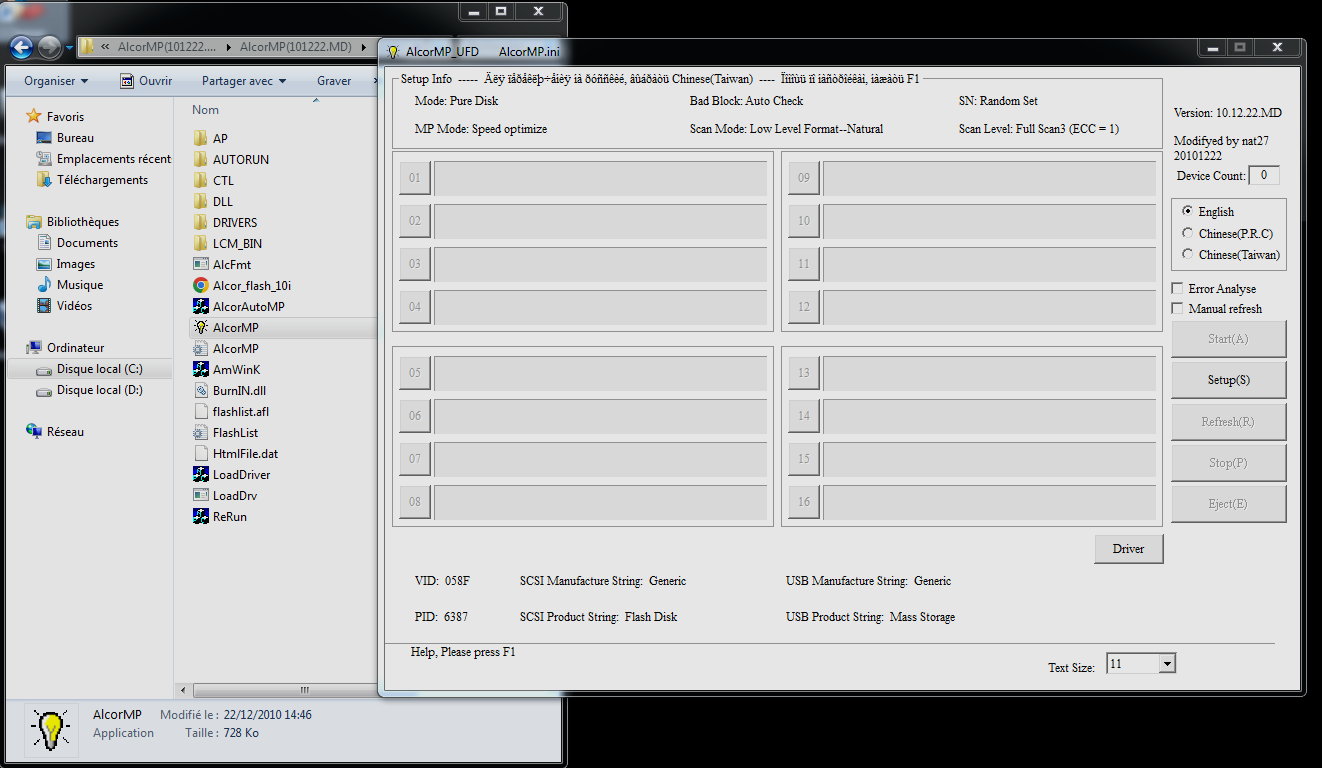The image size is (1322, 768).
Task: Select the HtmlFile.dat file icon
Action: click(200, 453)
